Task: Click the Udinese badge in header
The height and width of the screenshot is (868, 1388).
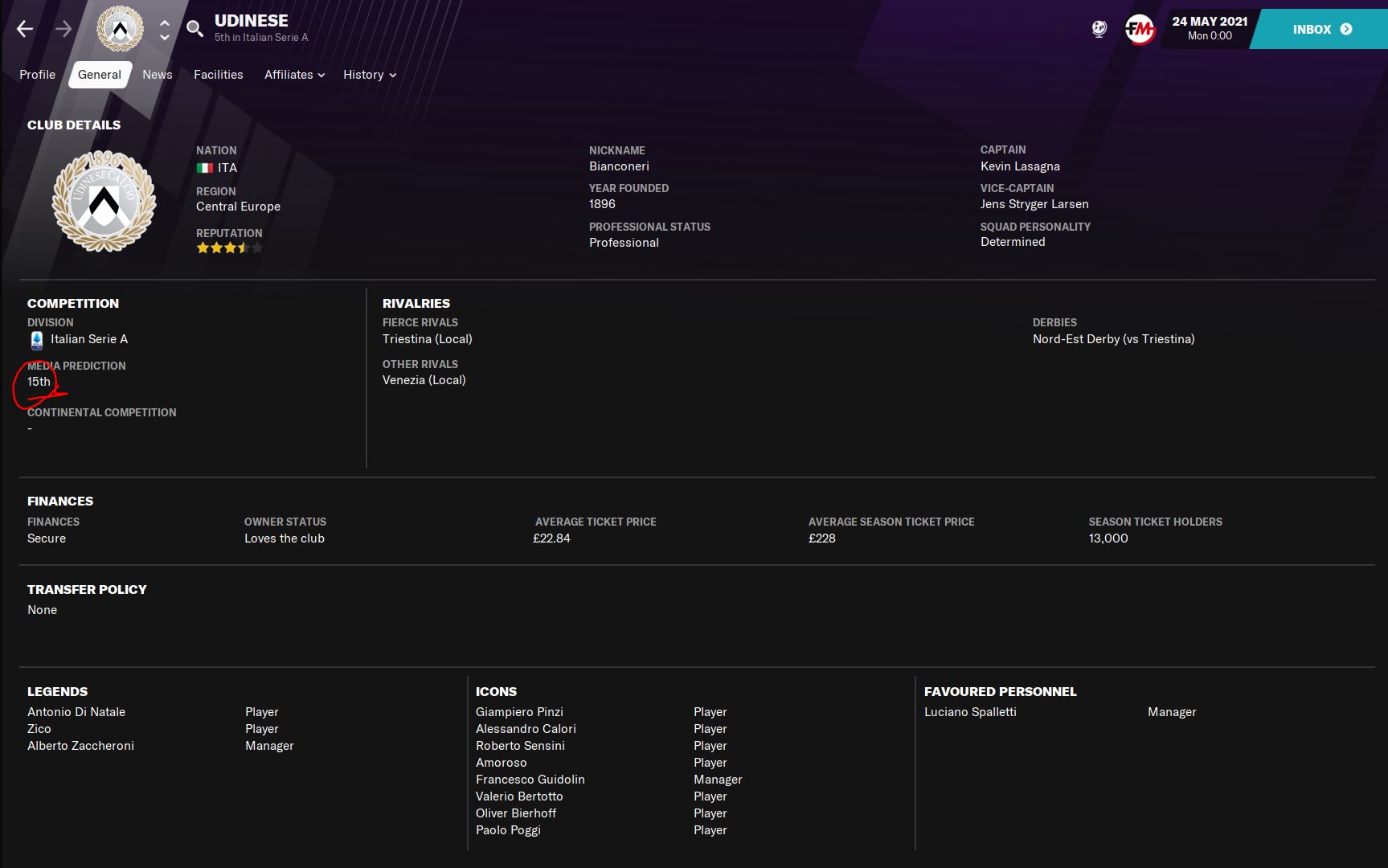Action: (120, 30)
